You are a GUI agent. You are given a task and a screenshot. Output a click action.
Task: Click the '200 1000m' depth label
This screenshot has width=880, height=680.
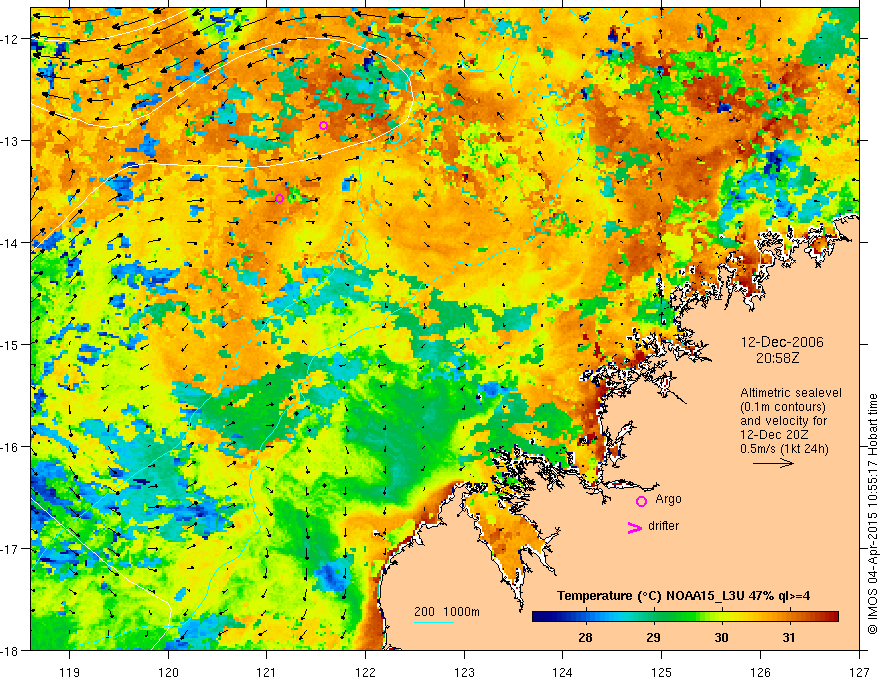click(447, 612)
